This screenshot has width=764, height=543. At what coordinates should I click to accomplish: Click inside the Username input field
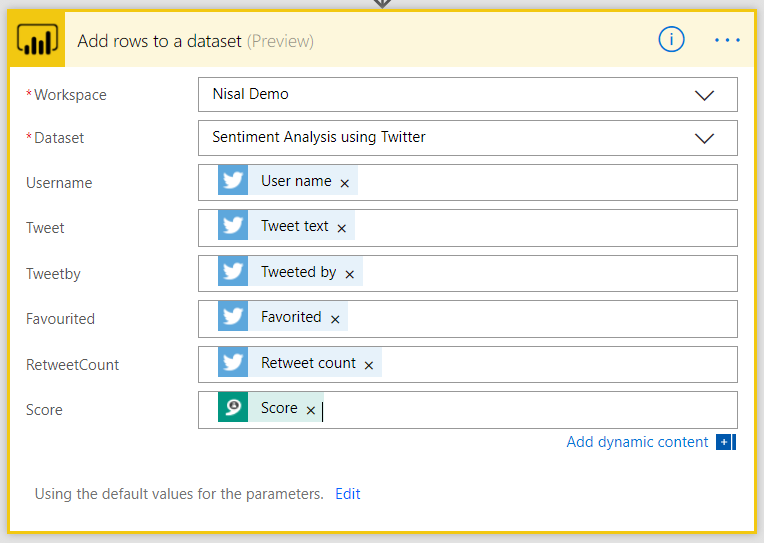[468, 182]
